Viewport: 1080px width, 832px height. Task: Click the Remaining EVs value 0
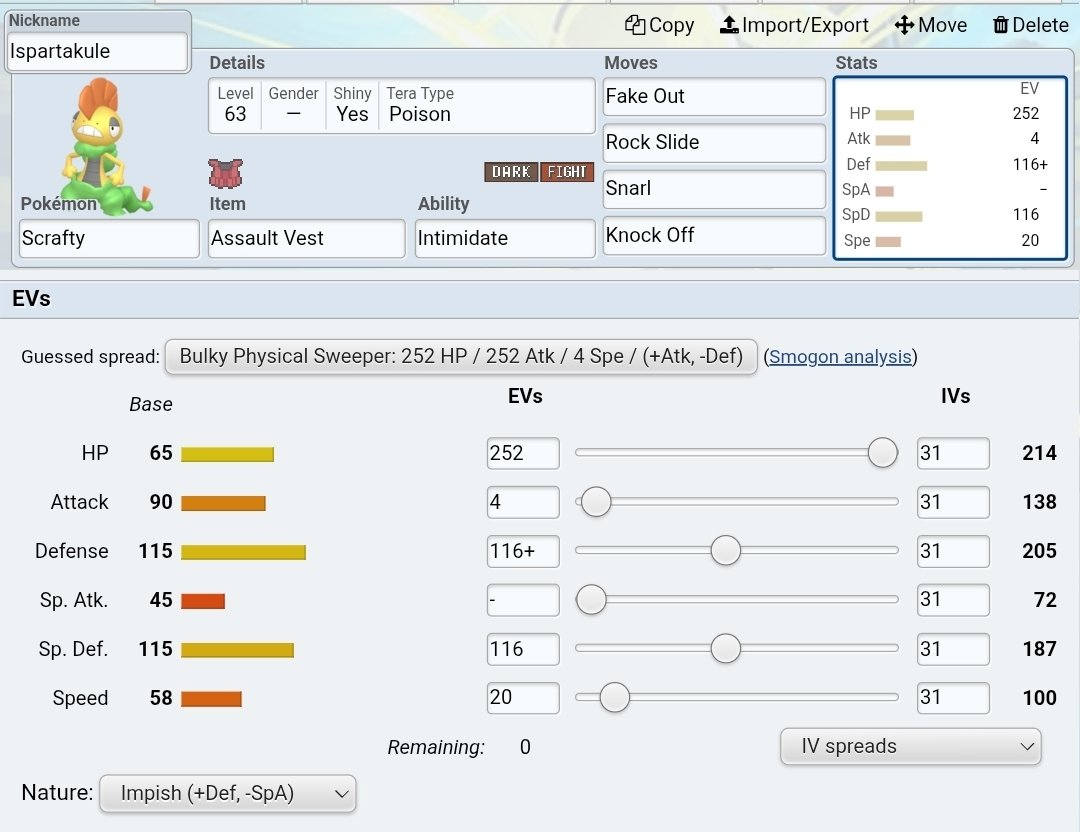pyautogui.click(x=526, y=747)
